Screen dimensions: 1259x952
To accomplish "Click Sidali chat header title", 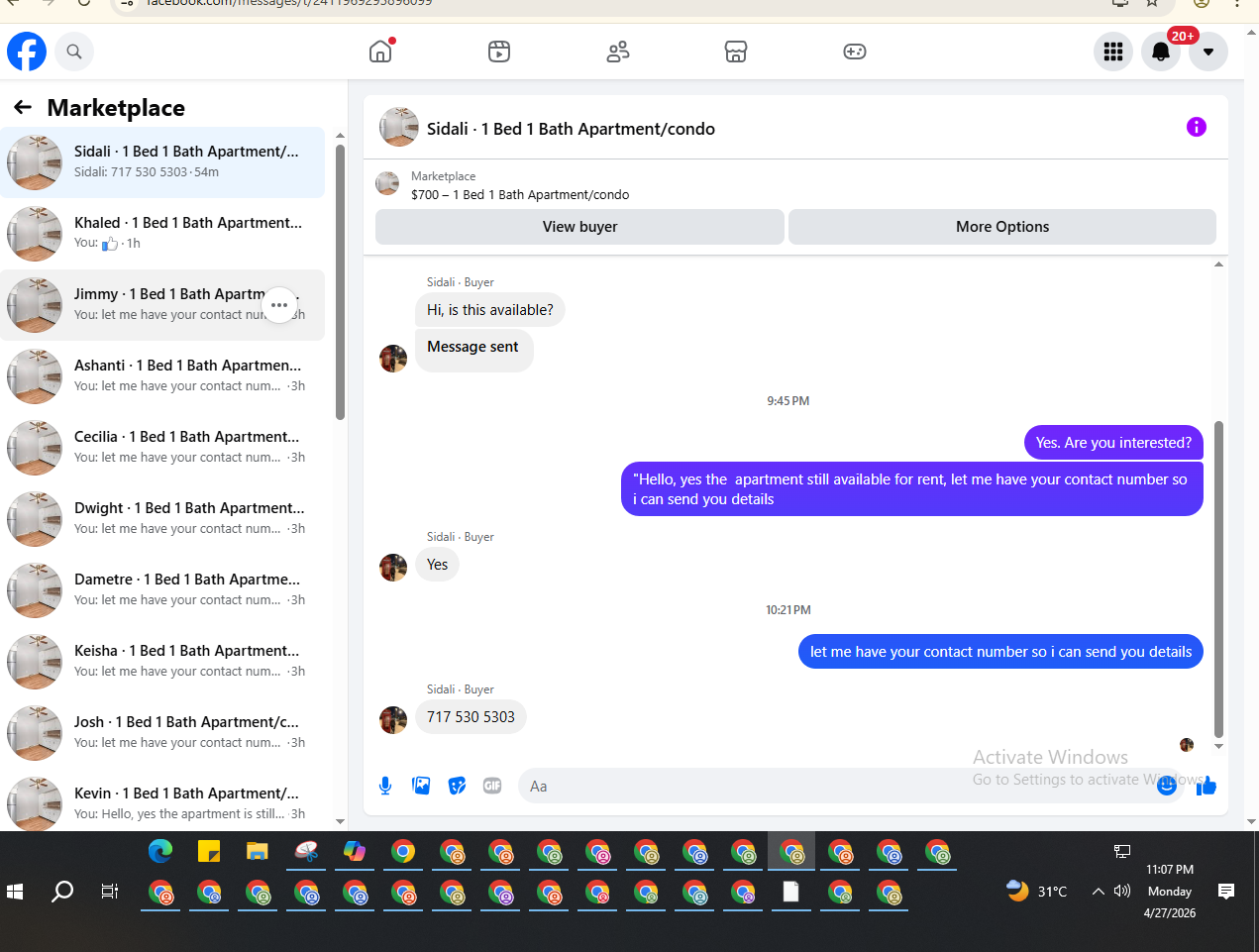I will coord(571,129).
